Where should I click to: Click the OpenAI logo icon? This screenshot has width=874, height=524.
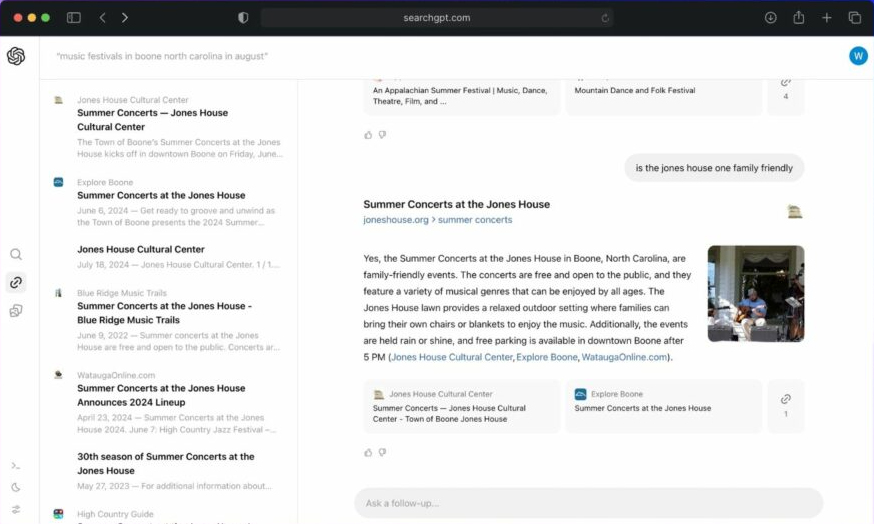(16, 56)
